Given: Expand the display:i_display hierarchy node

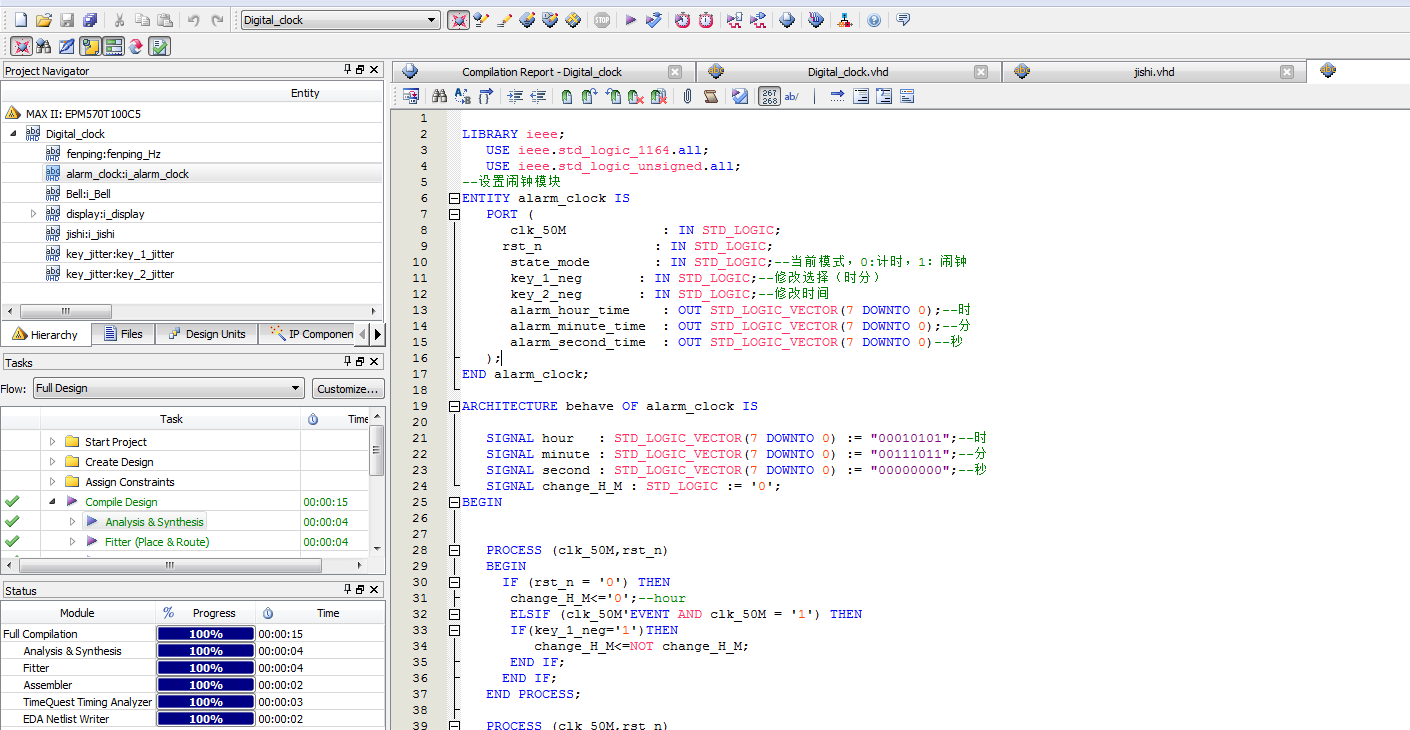Looking at the screenshot, I should click(x=33, y=214).
